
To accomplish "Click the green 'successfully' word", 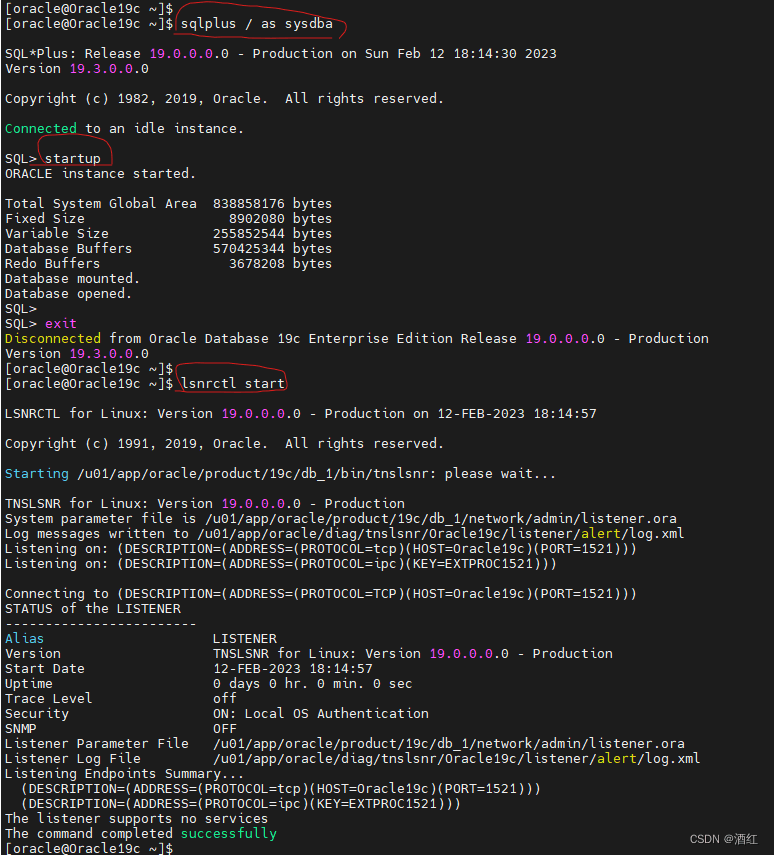I will [229, 833].
